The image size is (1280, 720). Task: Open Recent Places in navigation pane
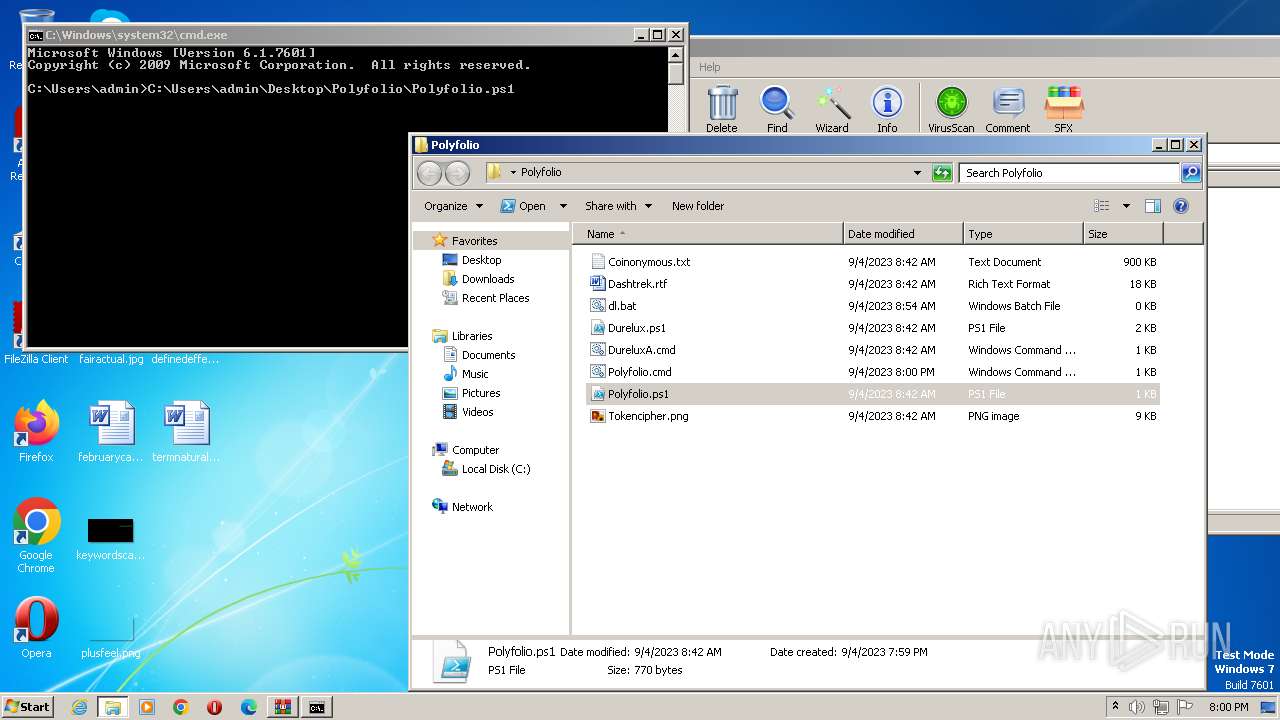point(495,298)
